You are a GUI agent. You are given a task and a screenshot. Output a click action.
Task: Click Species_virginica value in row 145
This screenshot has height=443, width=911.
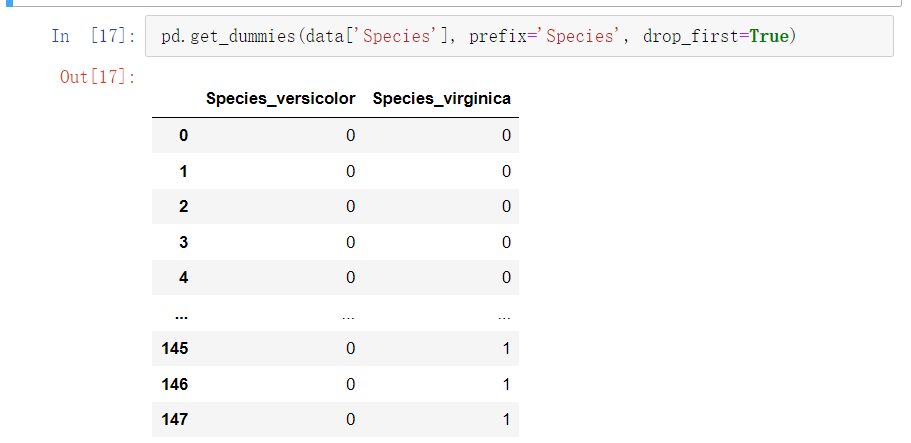pyautogui.click(x=506, y=349)
